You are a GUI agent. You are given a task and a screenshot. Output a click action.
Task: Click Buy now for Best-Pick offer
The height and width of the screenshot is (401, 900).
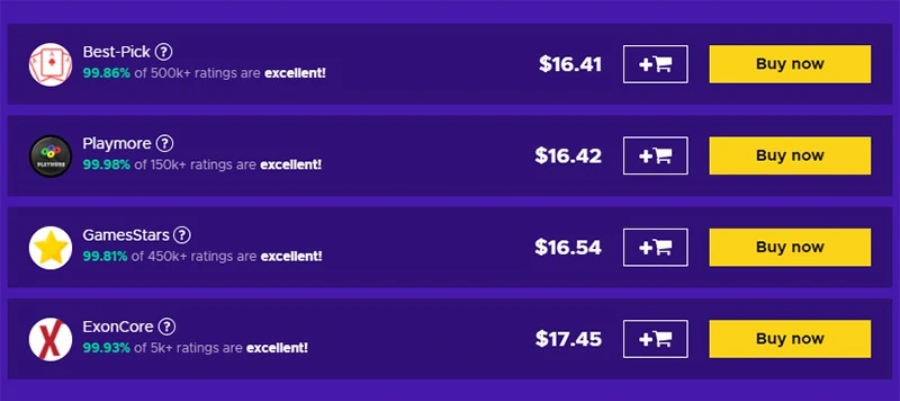coord(790,64)
